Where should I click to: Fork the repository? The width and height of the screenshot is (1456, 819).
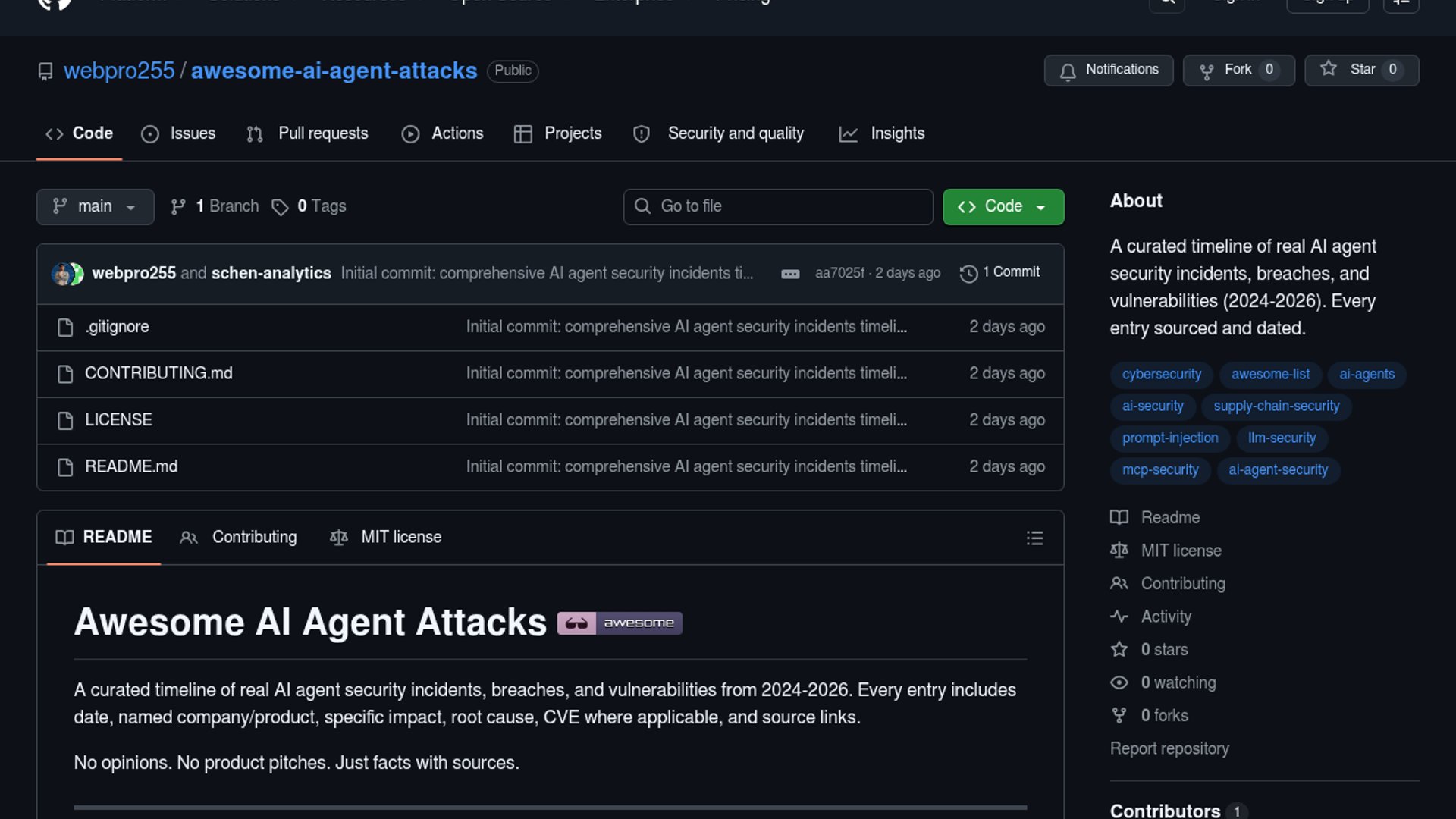(1238, 71)
